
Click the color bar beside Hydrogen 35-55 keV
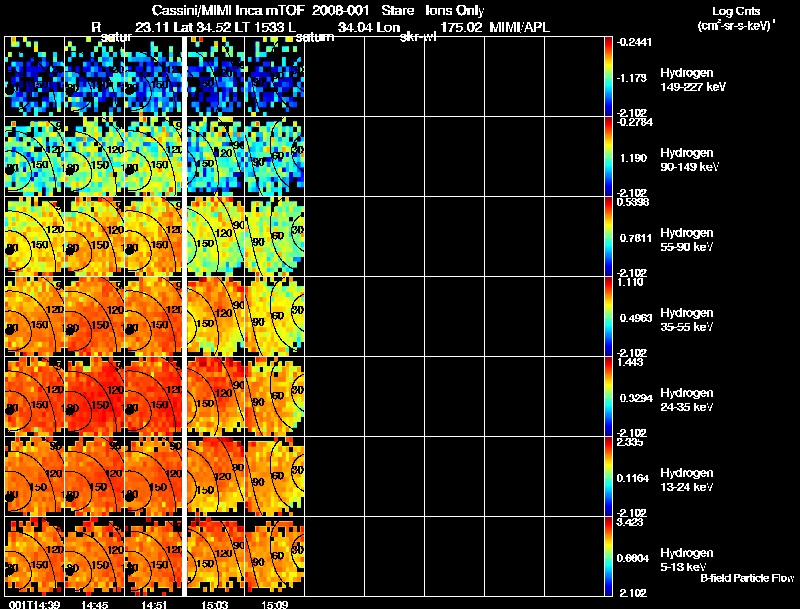(x=608, y=317)
